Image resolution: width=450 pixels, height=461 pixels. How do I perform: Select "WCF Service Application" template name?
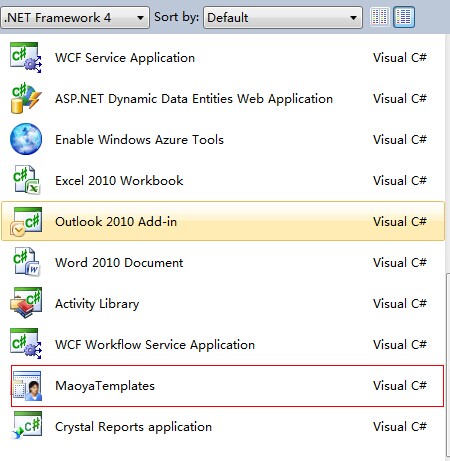point(125,58)
